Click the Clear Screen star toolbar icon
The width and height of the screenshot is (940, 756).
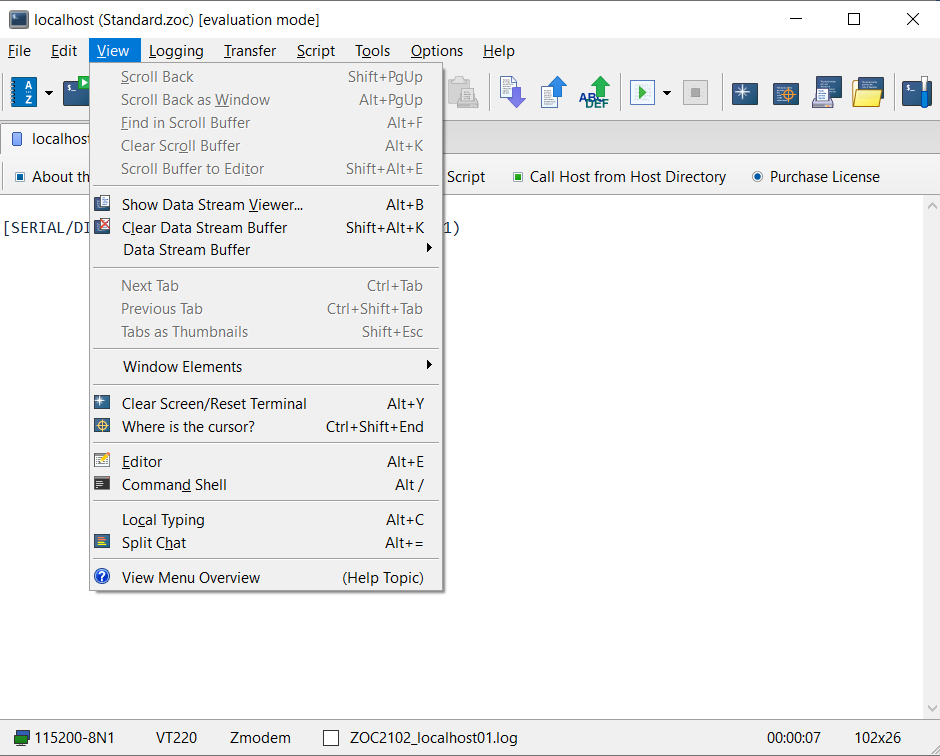[x=745, y=93]
